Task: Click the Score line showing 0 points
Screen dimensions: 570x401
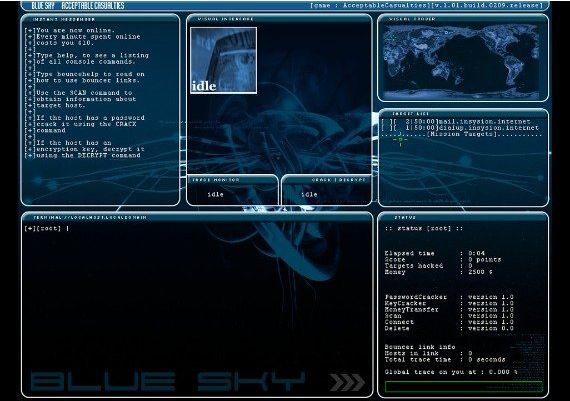Action: point(443,260)
